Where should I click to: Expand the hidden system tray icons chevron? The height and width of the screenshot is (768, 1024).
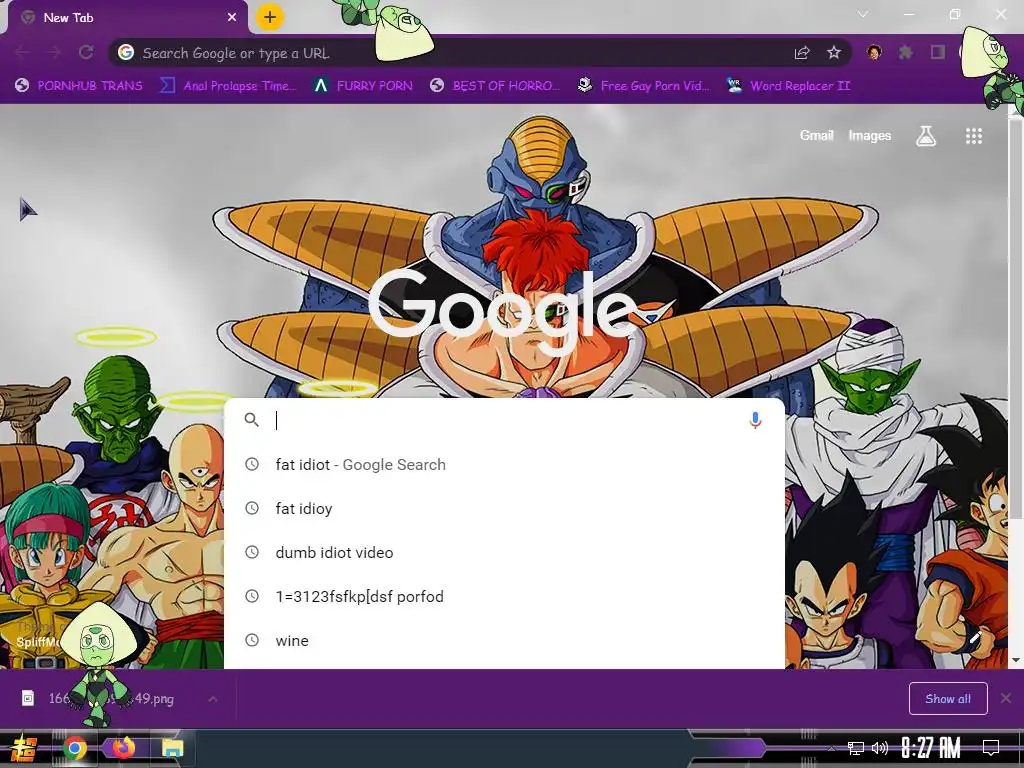coord(831,748)
